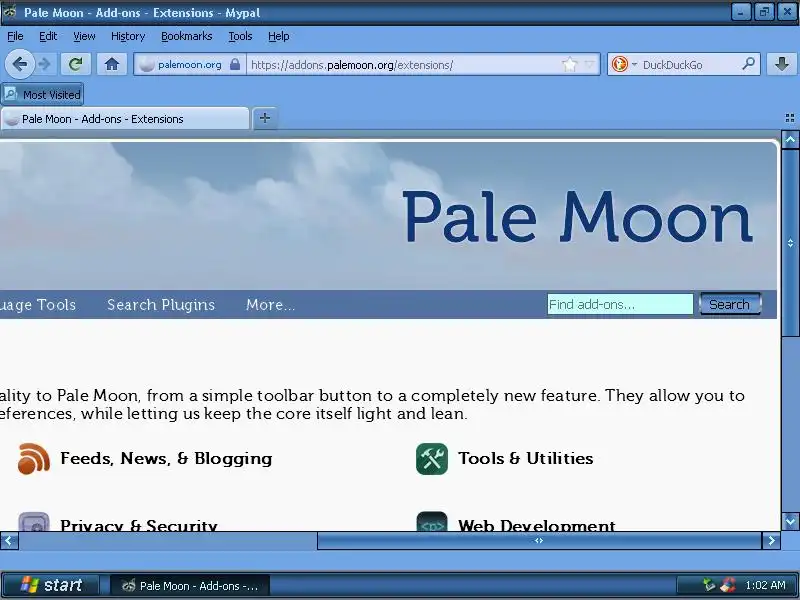Click the horizontal scrollbar right arrow

[x=771, y=540]
